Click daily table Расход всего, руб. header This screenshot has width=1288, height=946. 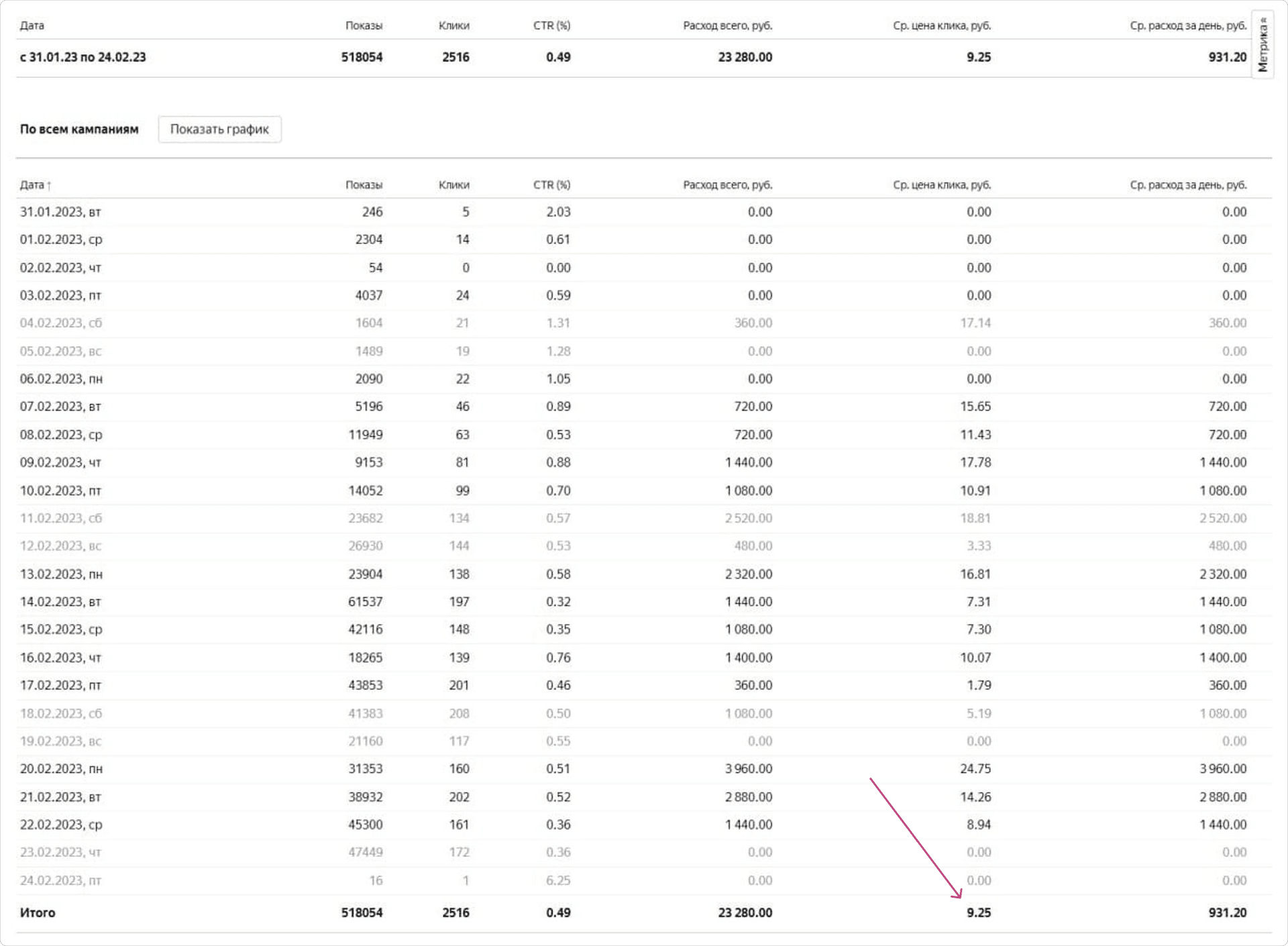(727, 185)
